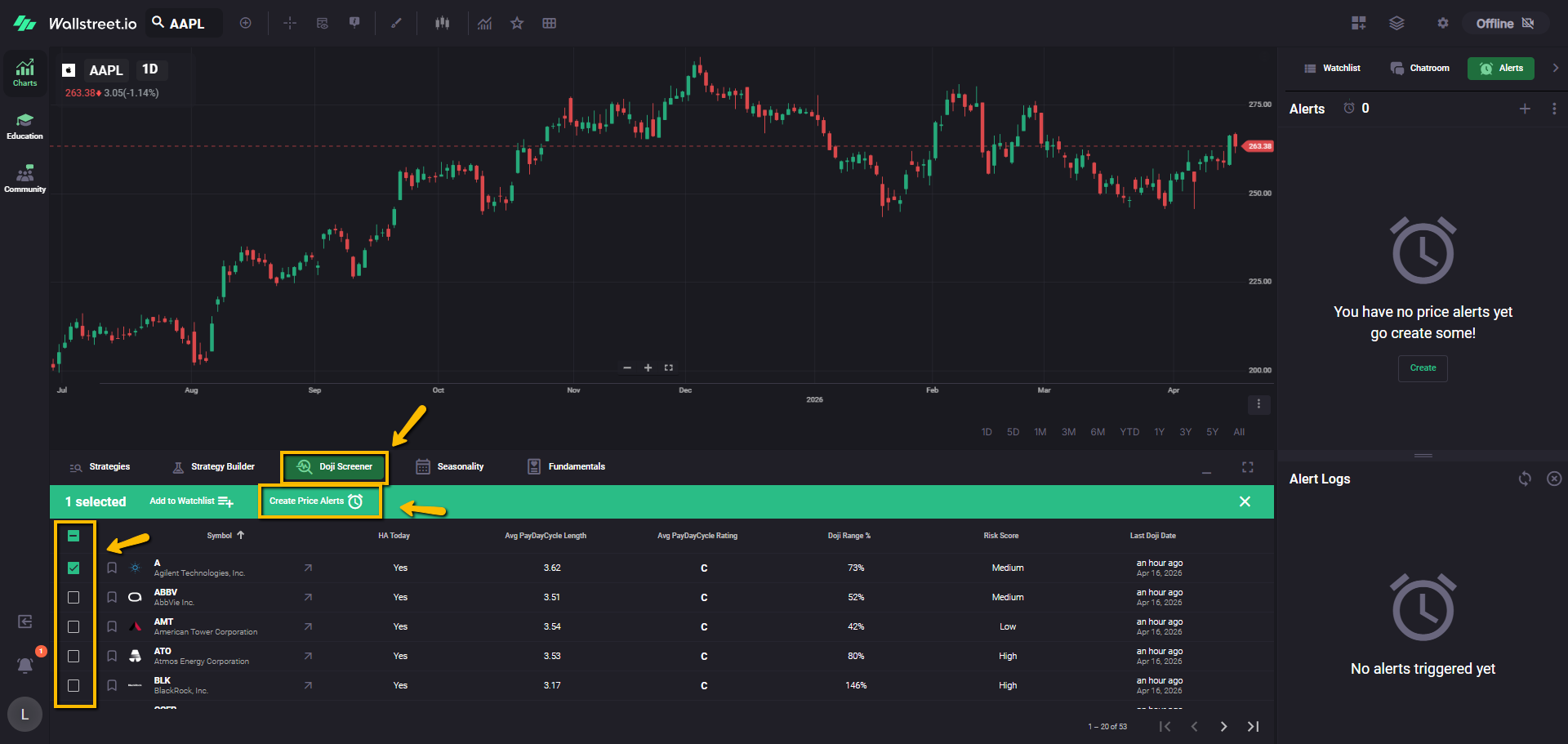This screenshot has width=1568, height=744.
Task: Click the star favorite icon in top toolbar
Action: pos(517,23)
